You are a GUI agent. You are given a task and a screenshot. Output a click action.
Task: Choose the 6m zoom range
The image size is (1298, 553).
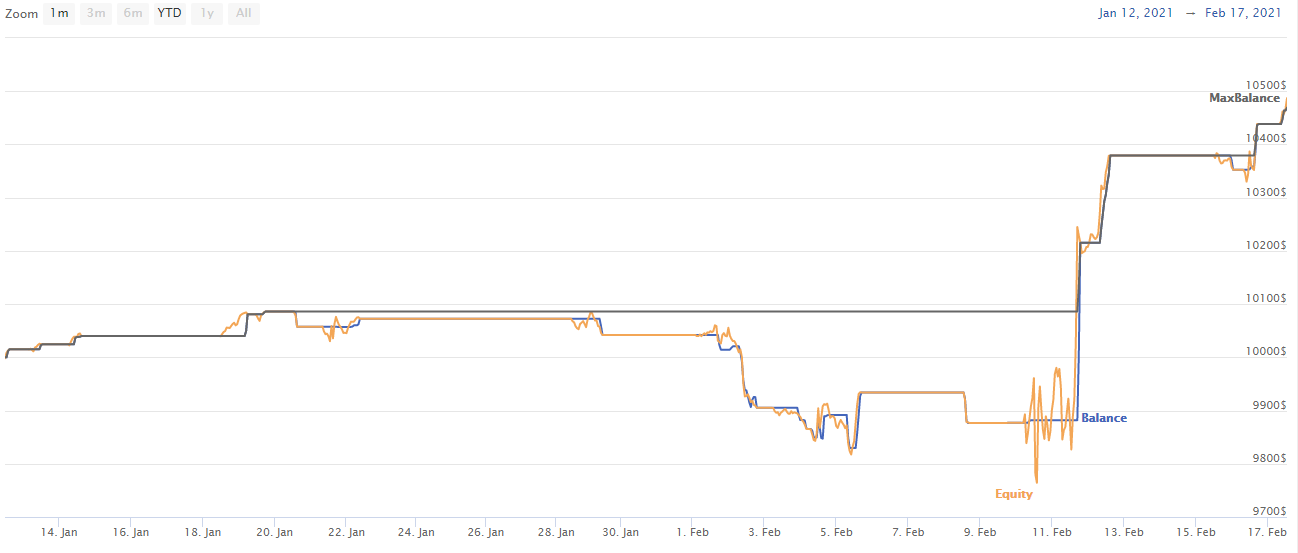[133, 14]
